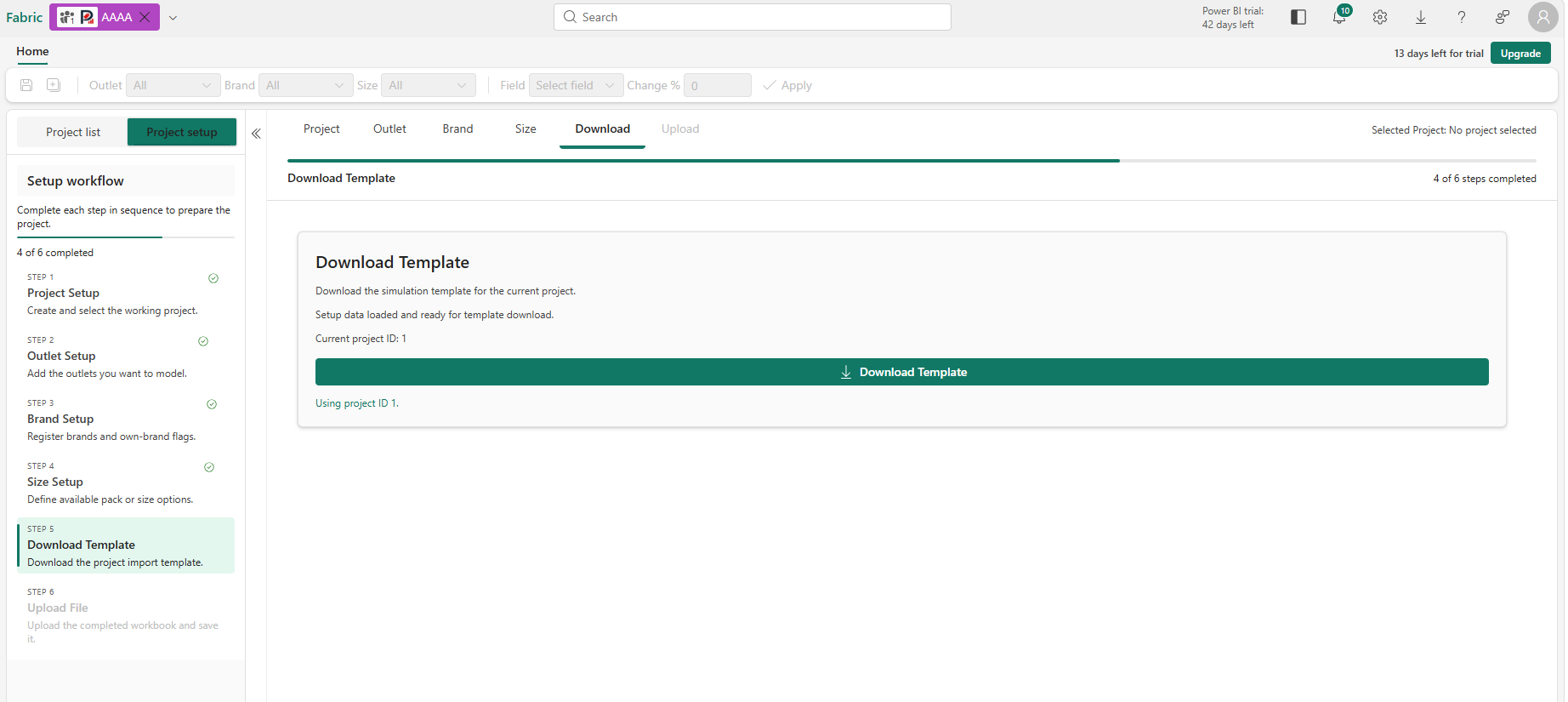
Task: Go to the Size tab
Action: pos(526,128)
